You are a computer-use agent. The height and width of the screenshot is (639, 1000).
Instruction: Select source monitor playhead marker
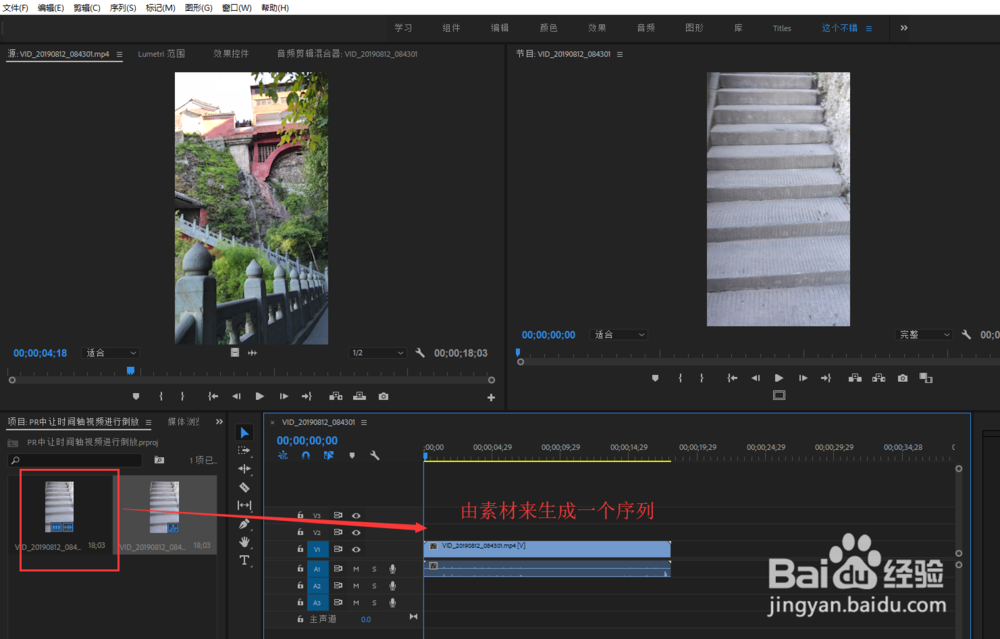(131, 371)
